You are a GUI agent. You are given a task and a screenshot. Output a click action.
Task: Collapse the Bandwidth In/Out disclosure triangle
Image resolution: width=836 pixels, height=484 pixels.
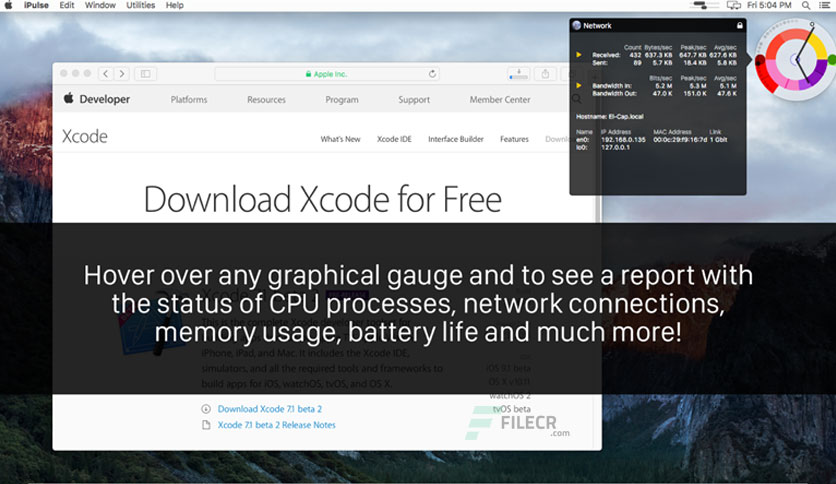tap(578, 85)
